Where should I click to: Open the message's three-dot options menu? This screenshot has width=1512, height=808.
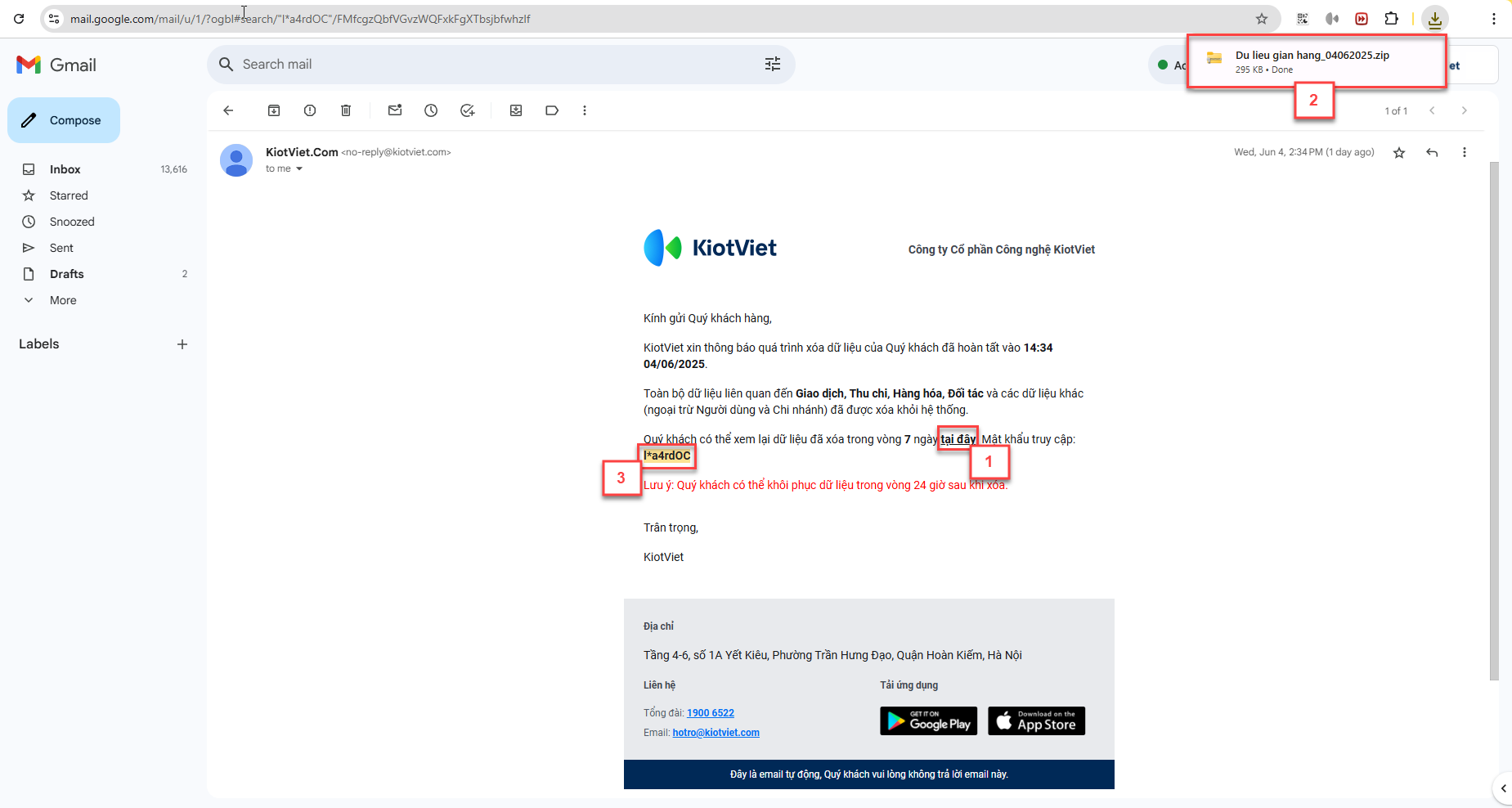pyautogui.click(x=1465, y=152)
